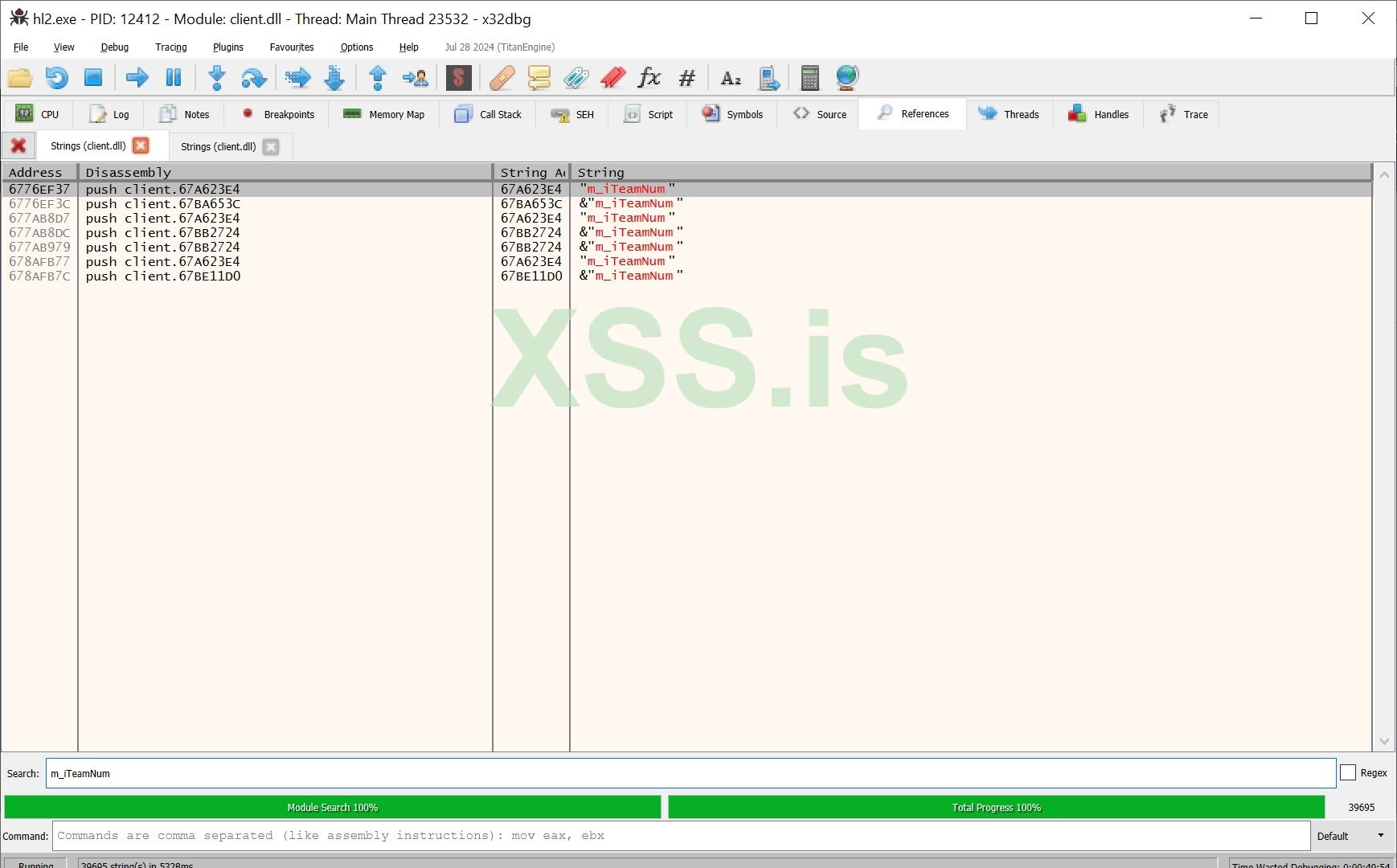The width and height of the screenshot is (1397, 868).
Task: View the Call Stack tab
Action: (x=488, y=114)
